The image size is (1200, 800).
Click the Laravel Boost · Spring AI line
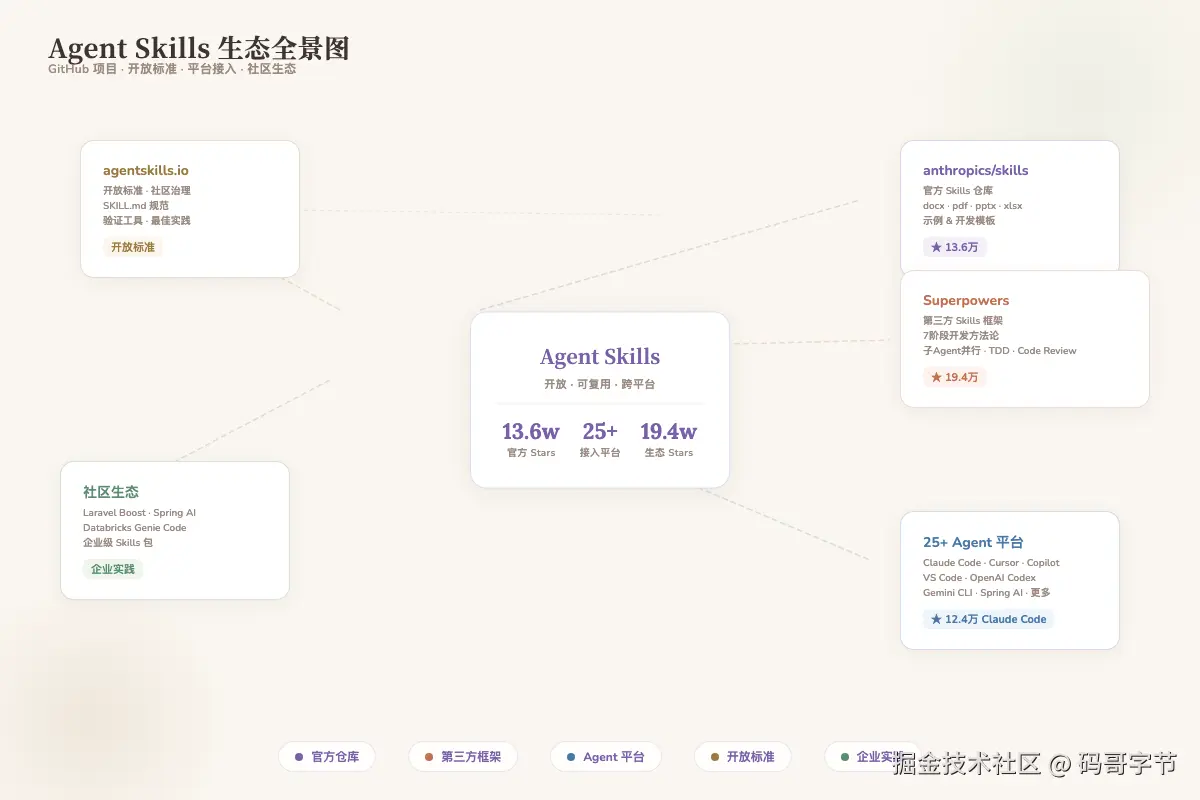140,513
